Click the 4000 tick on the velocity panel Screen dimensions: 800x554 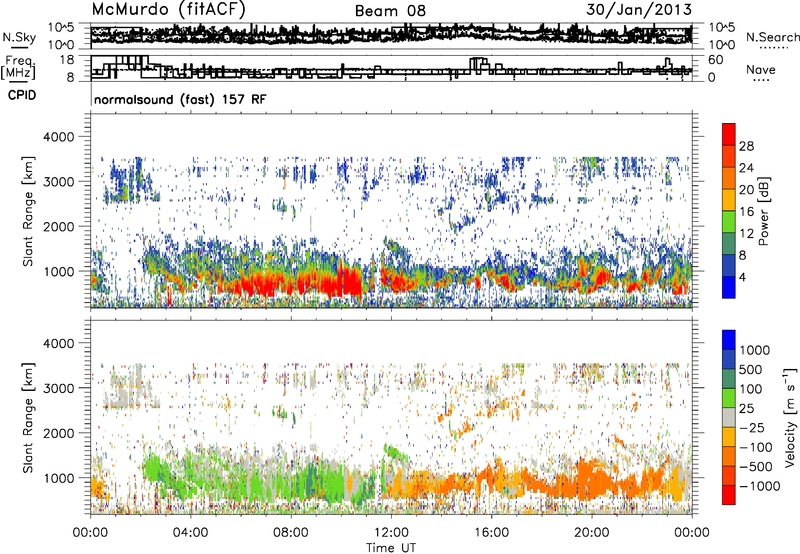58,343
